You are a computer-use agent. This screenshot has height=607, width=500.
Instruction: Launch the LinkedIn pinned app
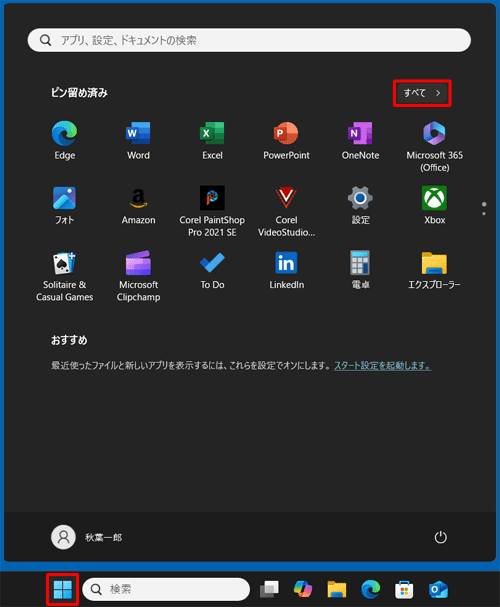pos(286,271)
